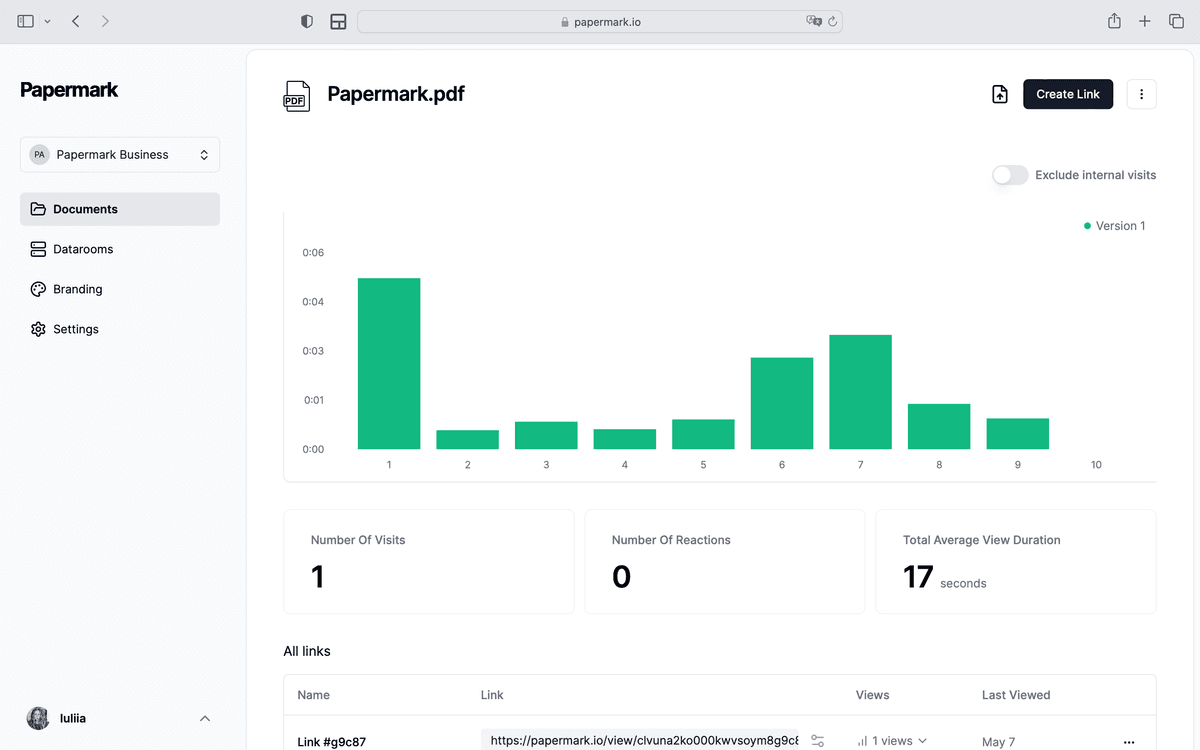Image resolution: width=1200 pixels, height=750 pixels.
Task: Click the ellipsis icon on the Link #g9c87 row
Action: click(1129, 741)
